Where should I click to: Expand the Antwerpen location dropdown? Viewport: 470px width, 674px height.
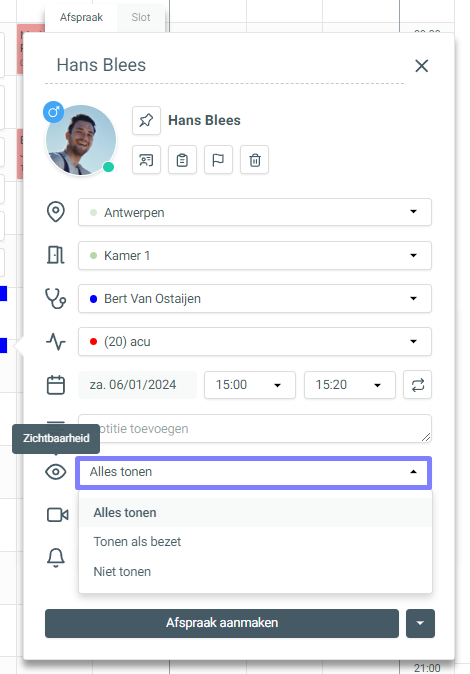pyautogui.click(x=255, y=212)
